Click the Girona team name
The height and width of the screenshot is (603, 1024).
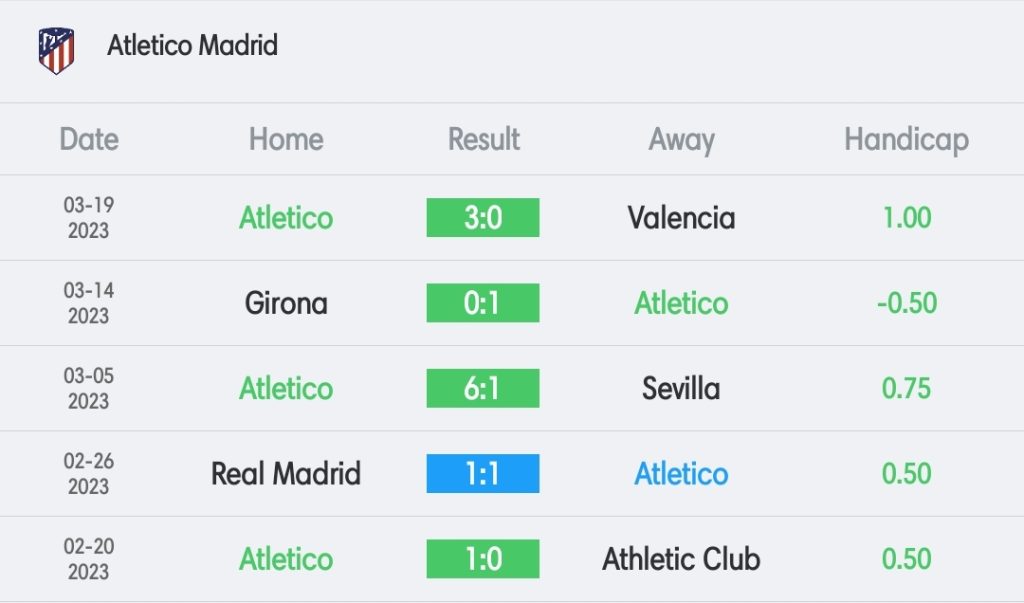(286, 303)
